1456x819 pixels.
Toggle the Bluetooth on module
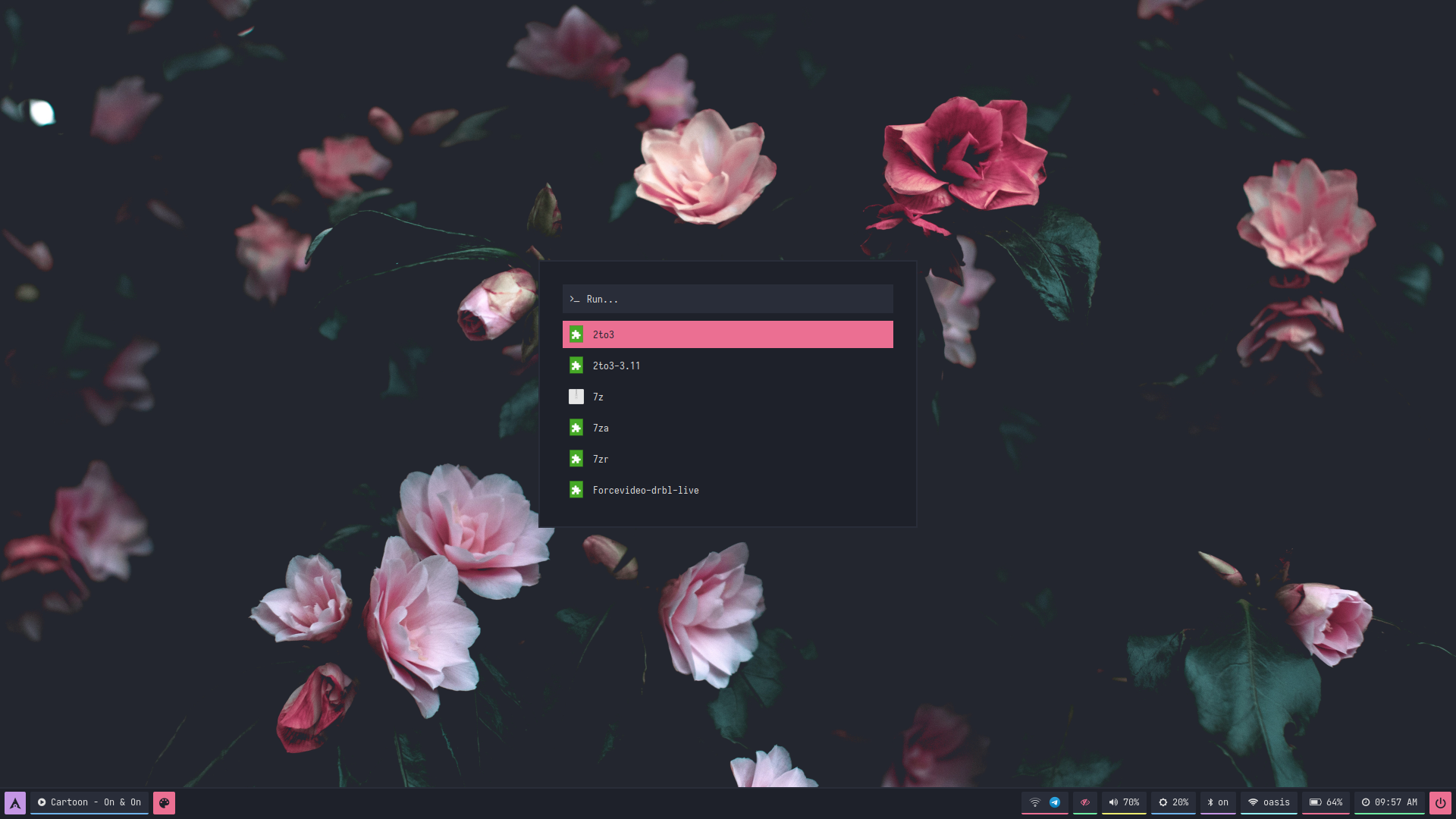tap(1218, 802)
